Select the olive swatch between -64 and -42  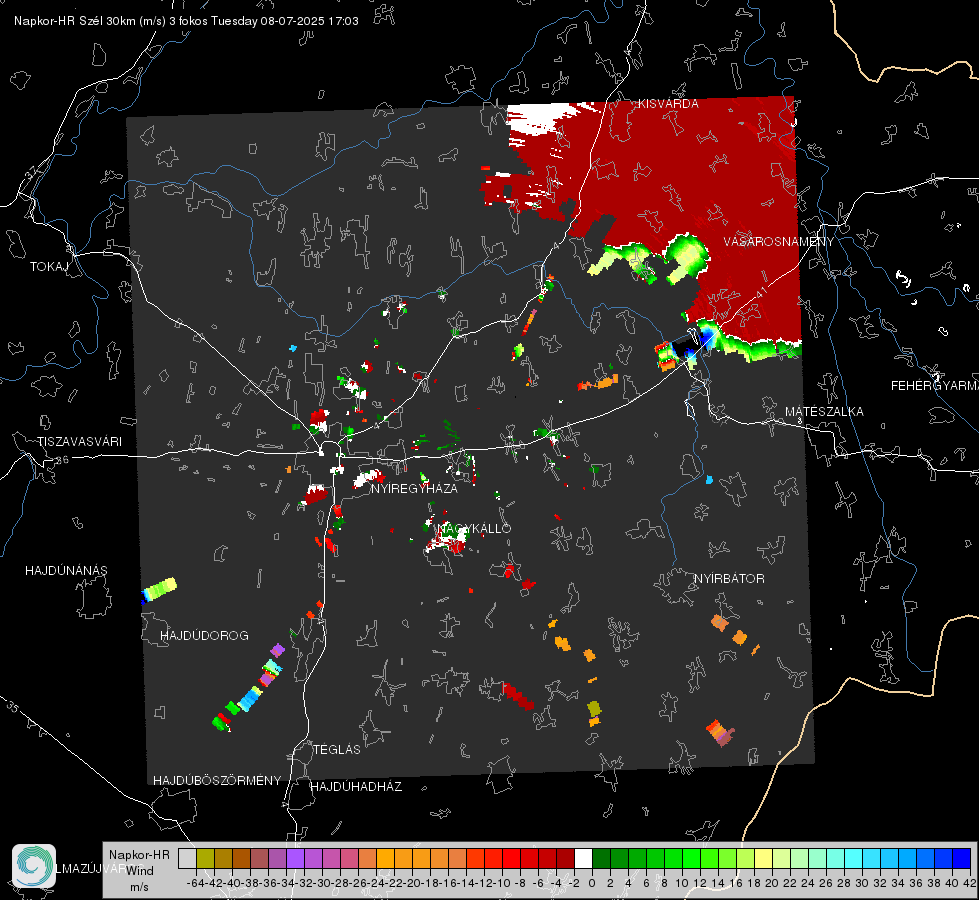coord(205,858)
